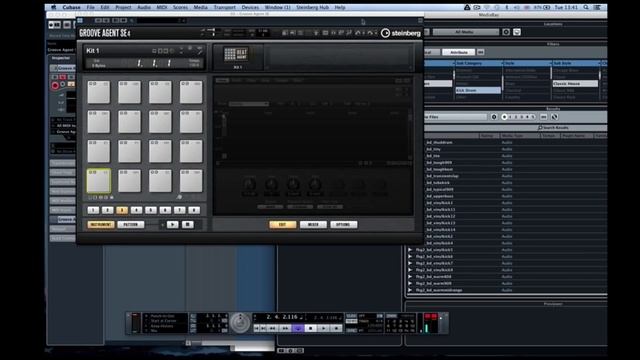Select pad group 1 button
Image resolution: width=640 pixels, height=360 pixels.
pyautogui.click(x=93, y=210)
